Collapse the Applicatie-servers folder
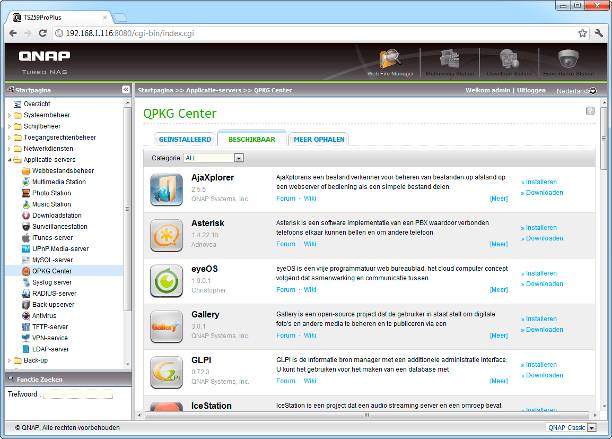This screenshot has height=439, width=612. point(9,160)
